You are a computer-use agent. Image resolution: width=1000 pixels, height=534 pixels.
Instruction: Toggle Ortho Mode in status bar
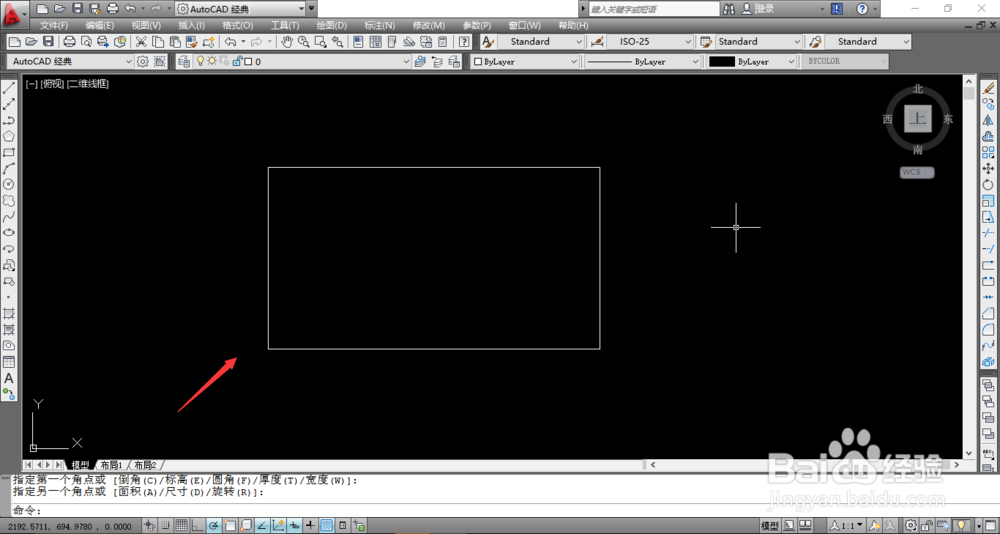click(197, 526)
